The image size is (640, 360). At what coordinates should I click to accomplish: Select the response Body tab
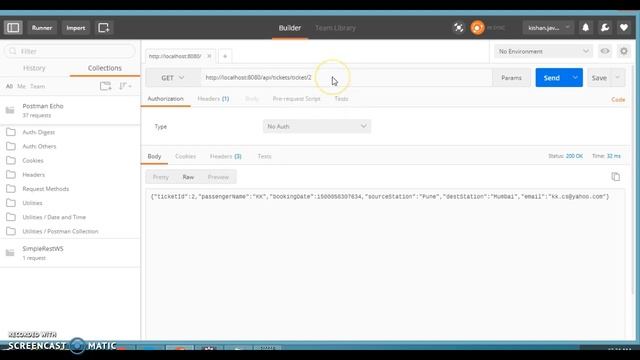(154, 156)
